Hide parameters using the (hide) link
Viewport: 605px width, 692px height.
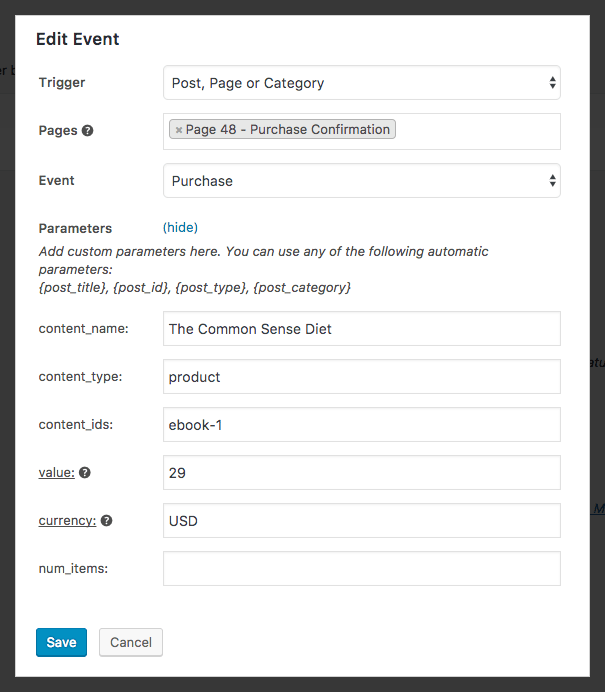coord(180,228)
